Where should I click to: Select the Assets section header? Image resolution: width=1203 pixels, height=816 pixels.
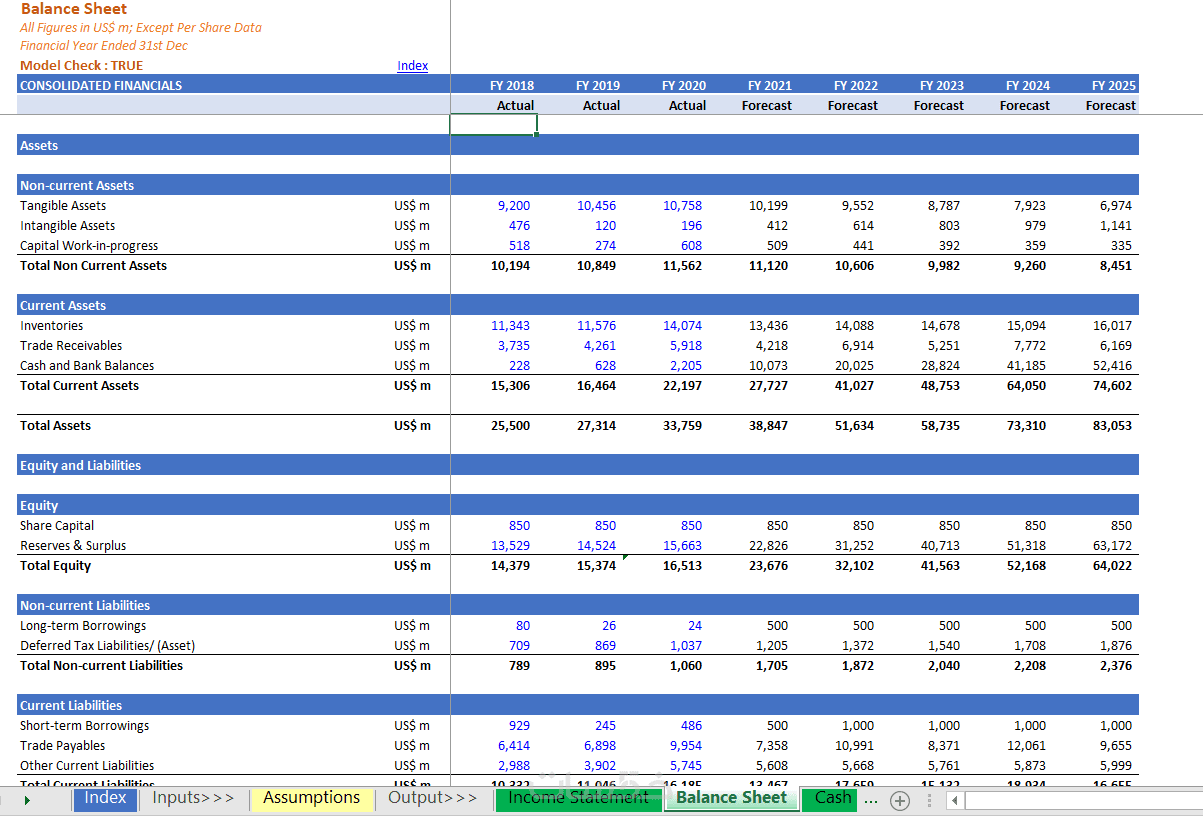(x=39, y=146)
